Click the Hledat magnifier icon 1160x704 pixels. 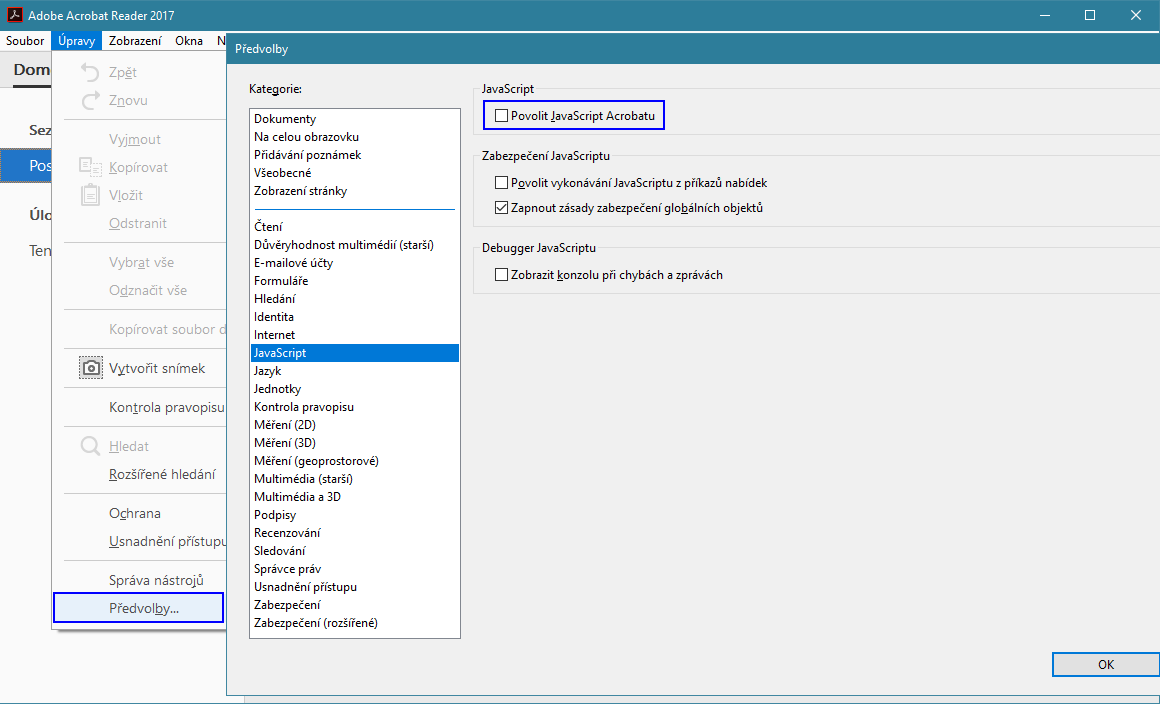click(x=90, y=447)
